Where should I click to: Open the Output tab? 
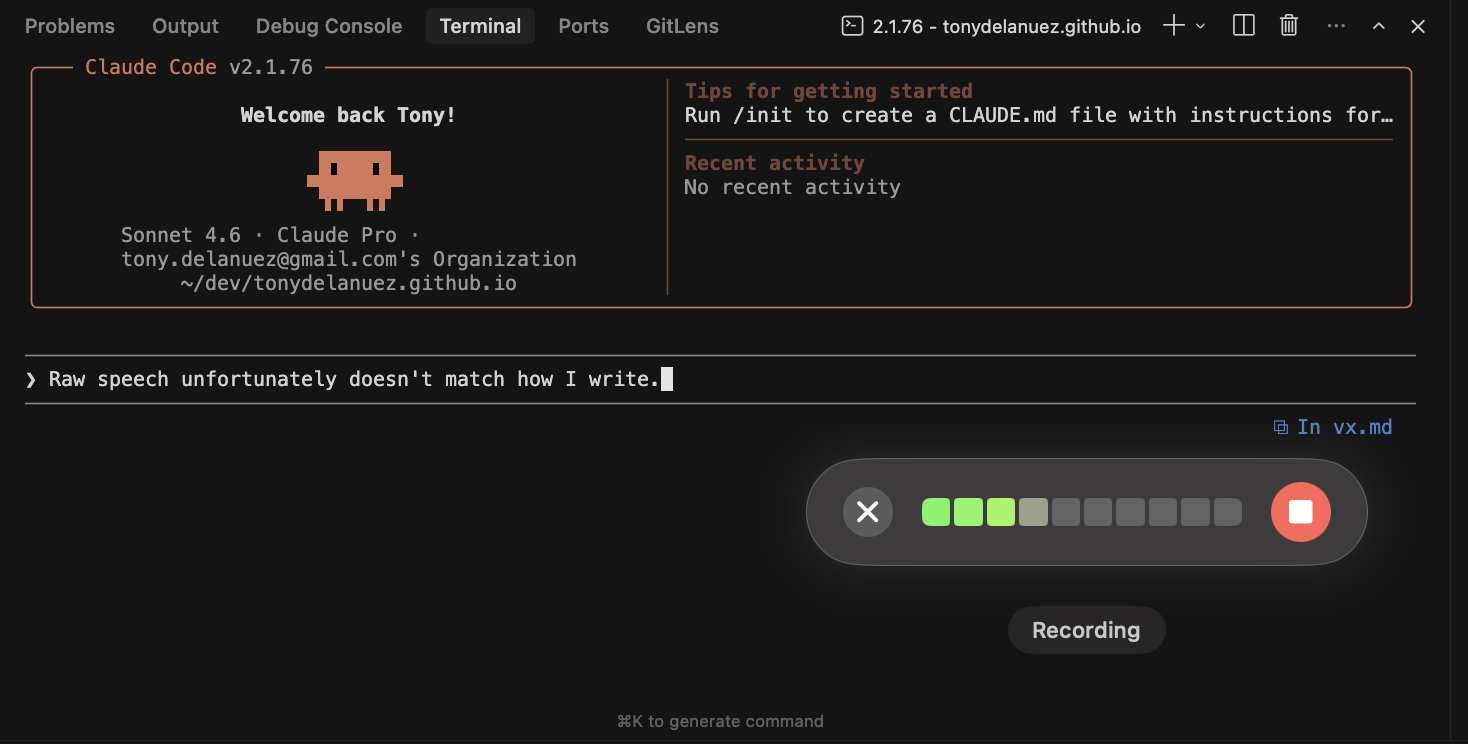coord(184,26)
